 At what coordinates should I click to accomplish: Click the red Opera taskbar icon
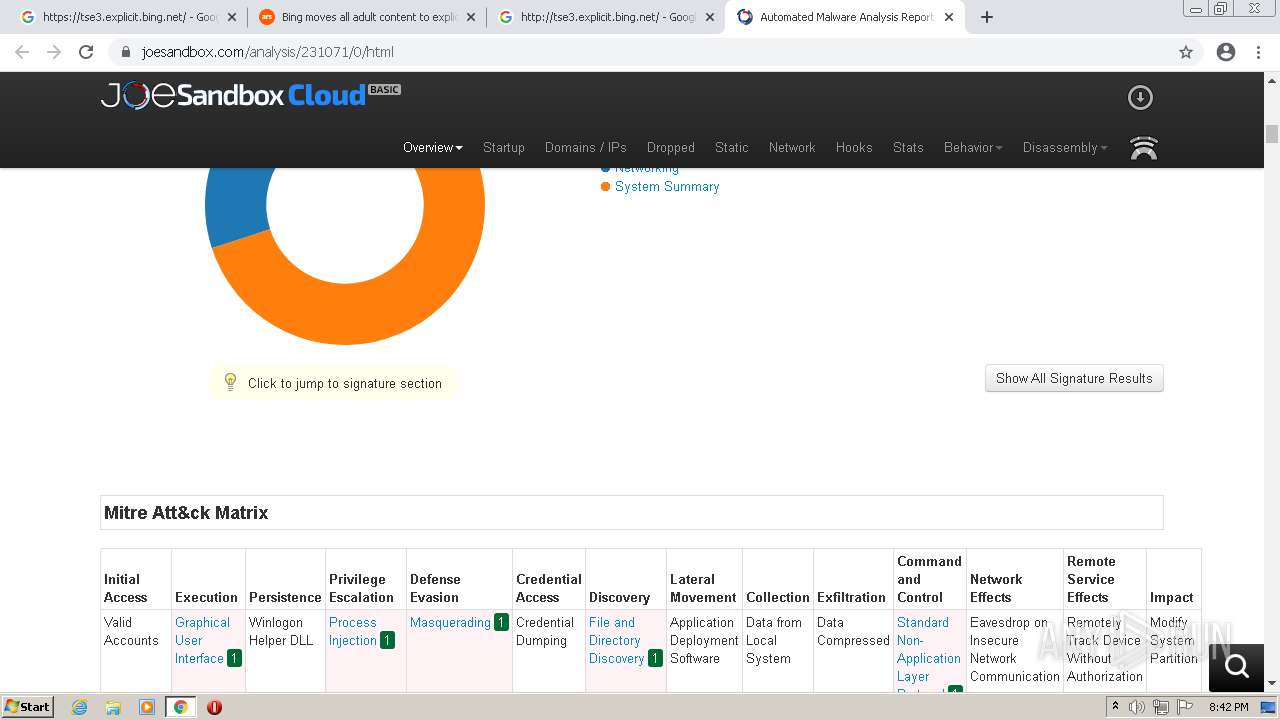point(214,707)
